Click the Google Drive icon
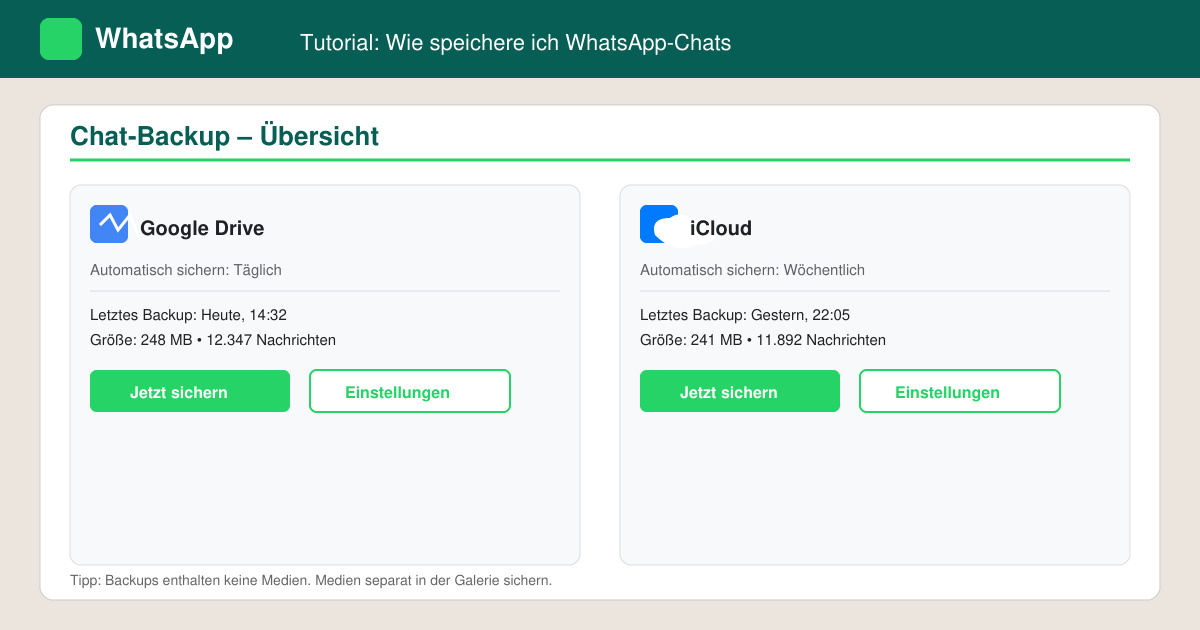 pos(109,224)
